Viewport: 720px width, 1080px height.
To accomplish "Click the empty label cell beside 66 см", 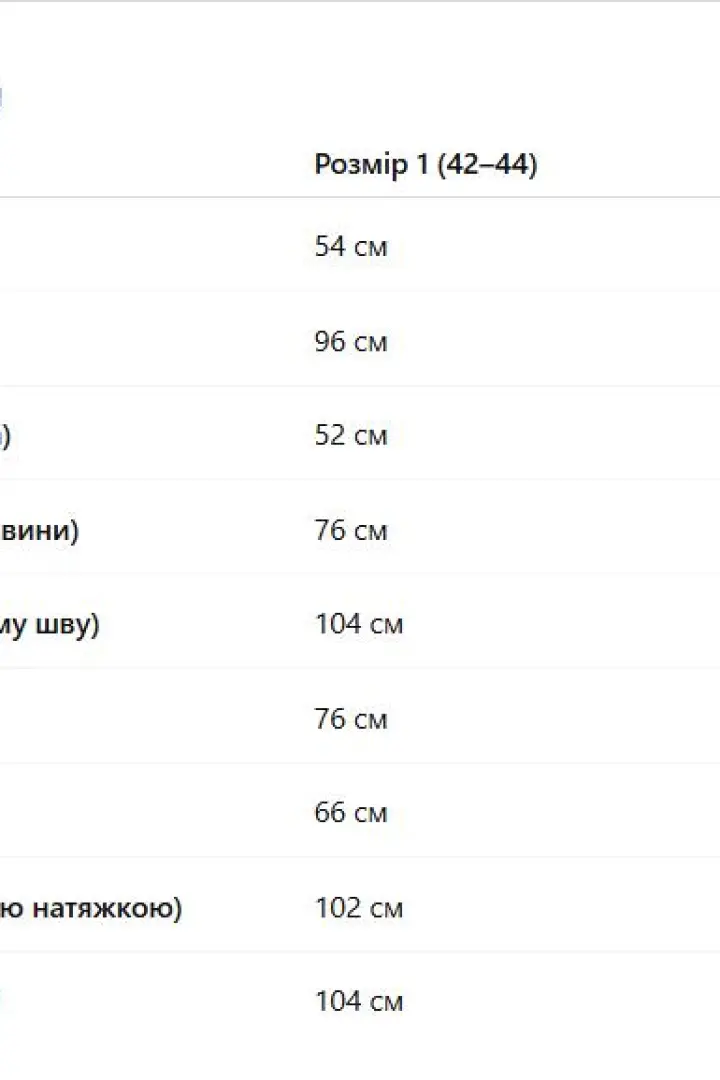I will pos(152,813).
